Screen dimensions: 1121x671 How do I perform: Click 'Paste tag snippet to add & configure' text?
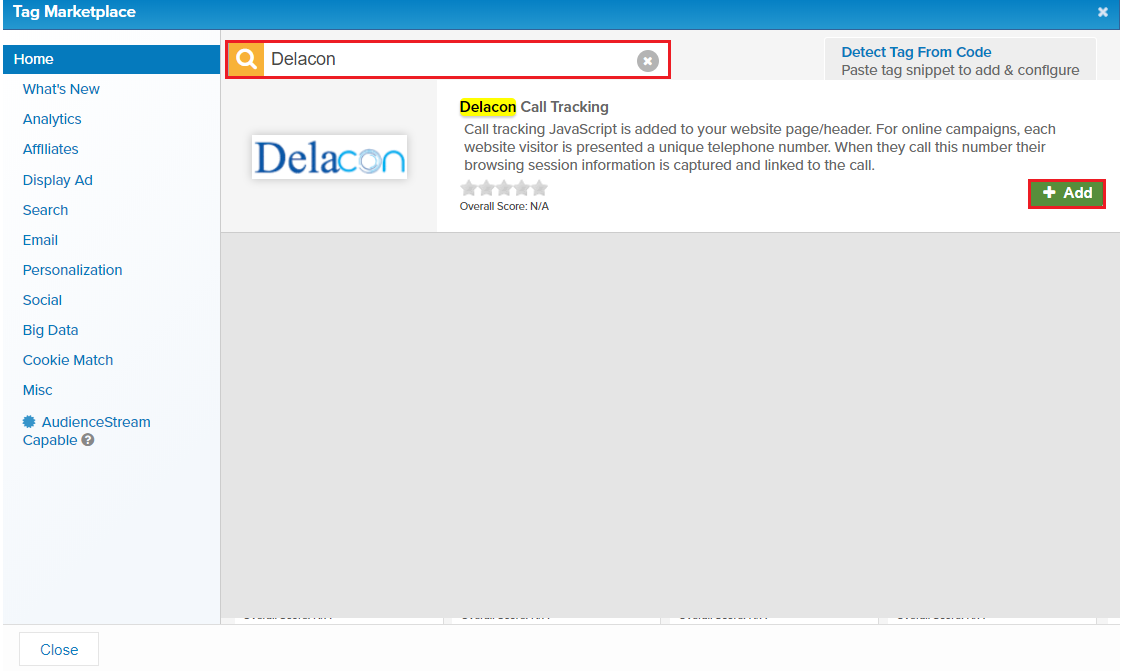960,70
